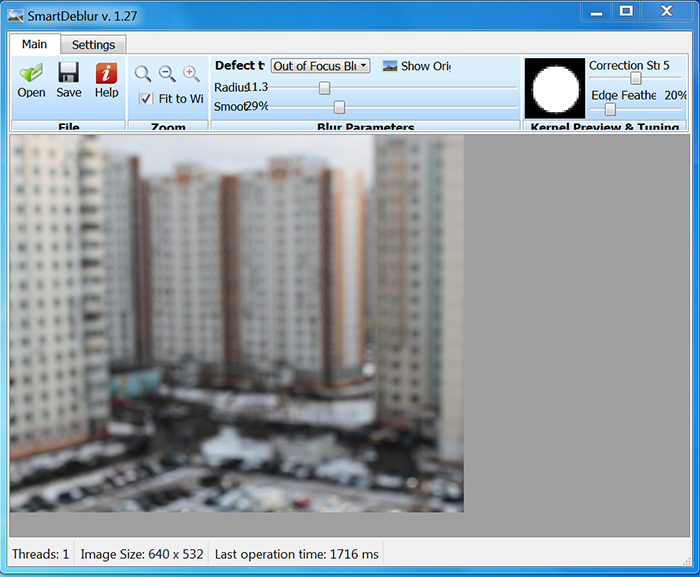
Task: Select the Main tab
Action: click(x=34, y=44)
